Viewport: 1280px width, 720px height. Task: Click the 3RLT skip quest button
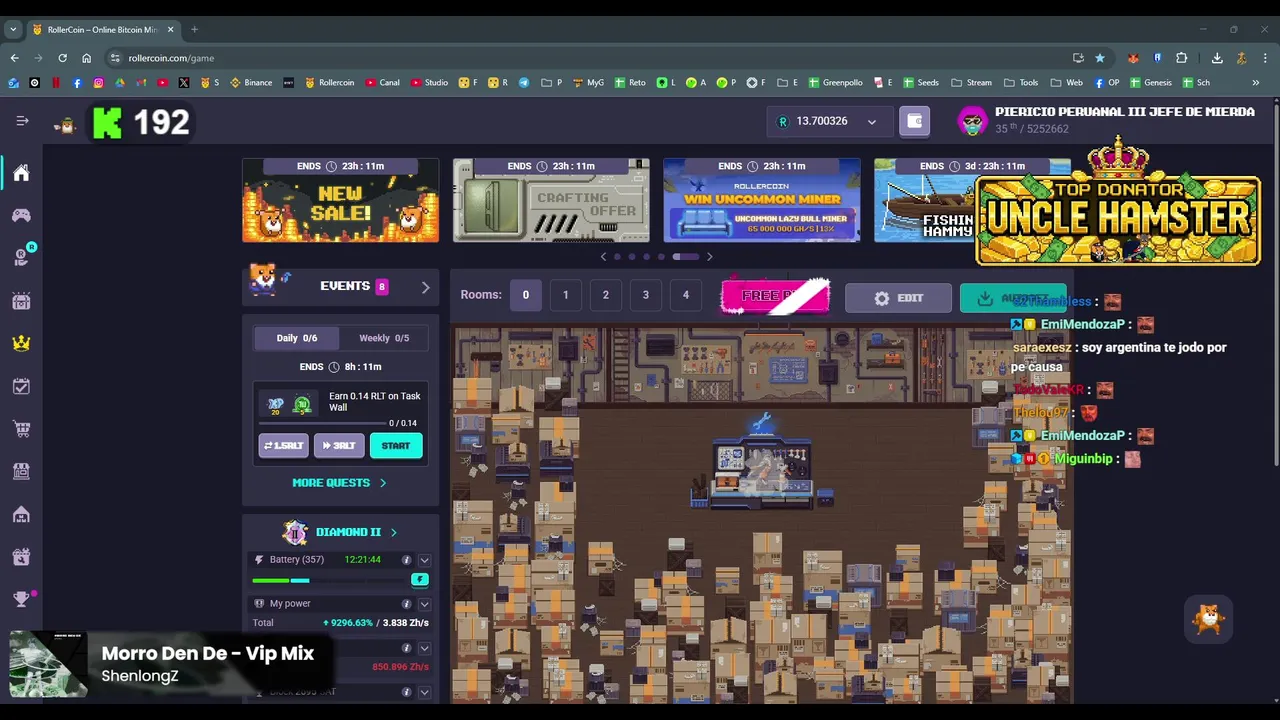click(x=339, y=446)
